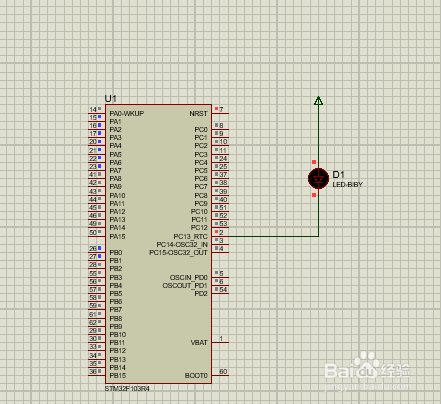Image resolution: width=441 pixels, height=404 pixels.
Task: Select the OSCIN_PD0 pin label
Action: tap(189, 277)
